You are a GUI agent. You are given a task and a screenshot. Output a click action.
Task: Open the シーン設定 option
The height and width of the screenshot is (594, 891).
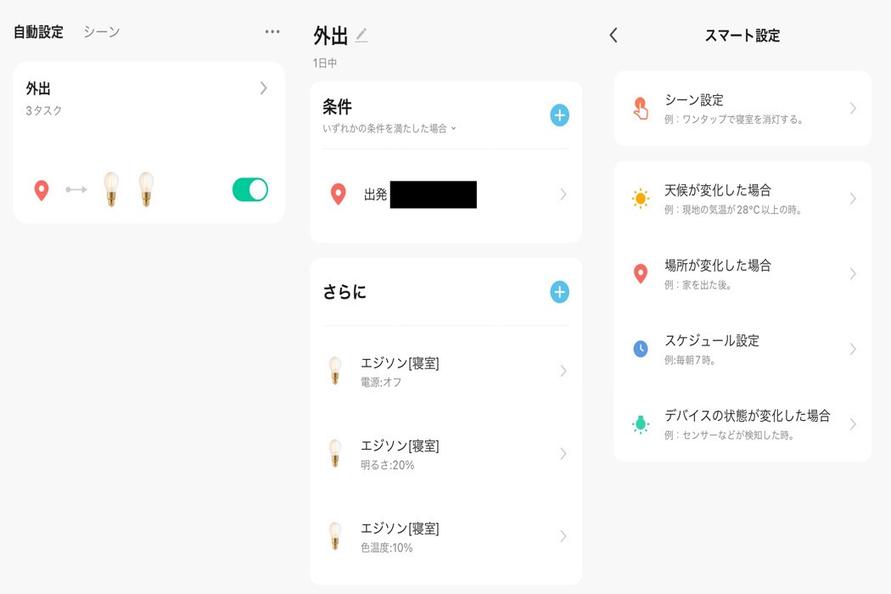point(742,108)
